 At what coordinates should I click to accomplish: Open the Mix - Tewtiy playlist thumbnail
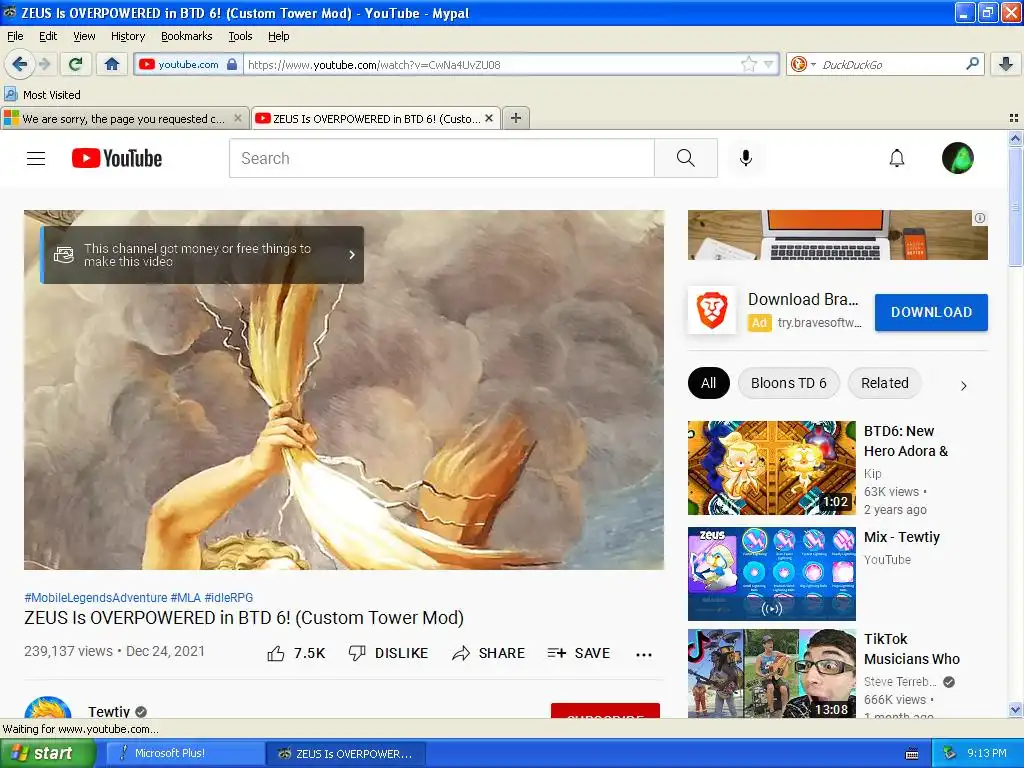pos(771,573)
